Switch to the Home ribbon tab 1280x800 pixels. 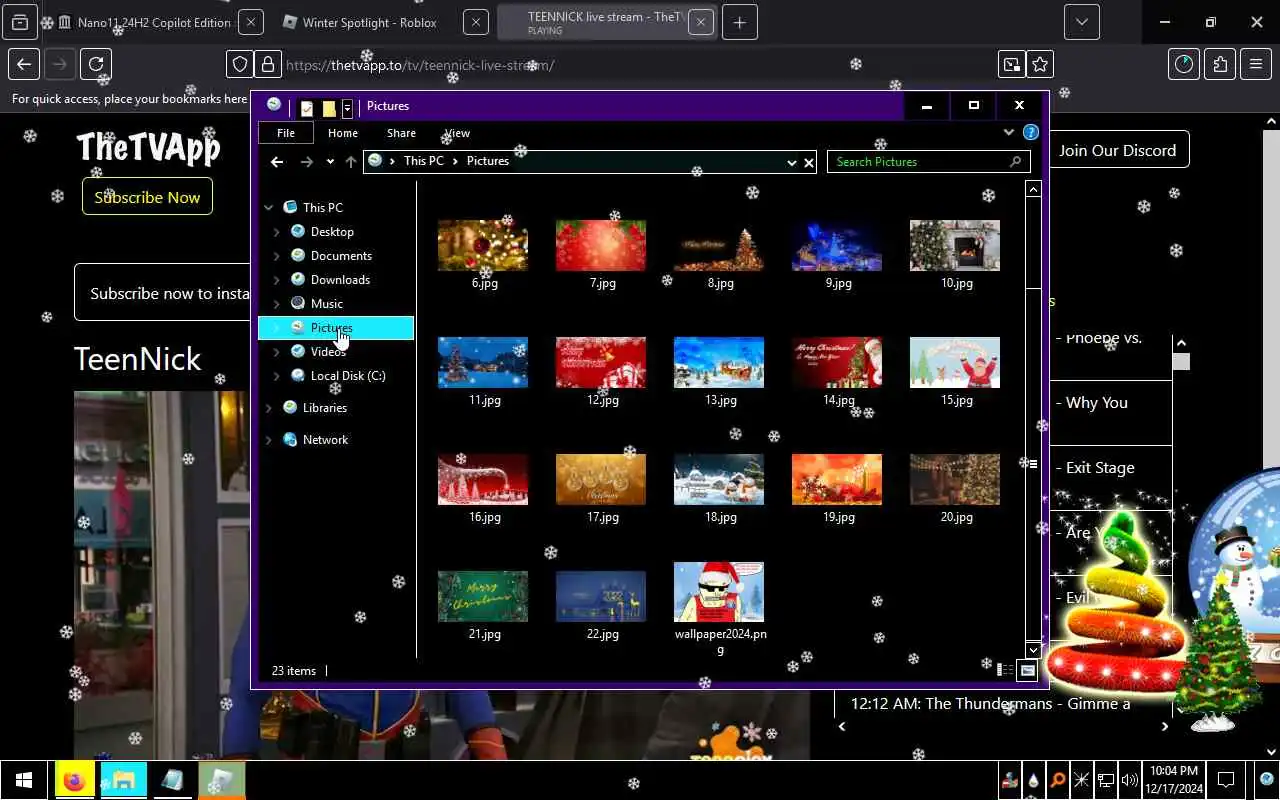click(x=343, y=133)
